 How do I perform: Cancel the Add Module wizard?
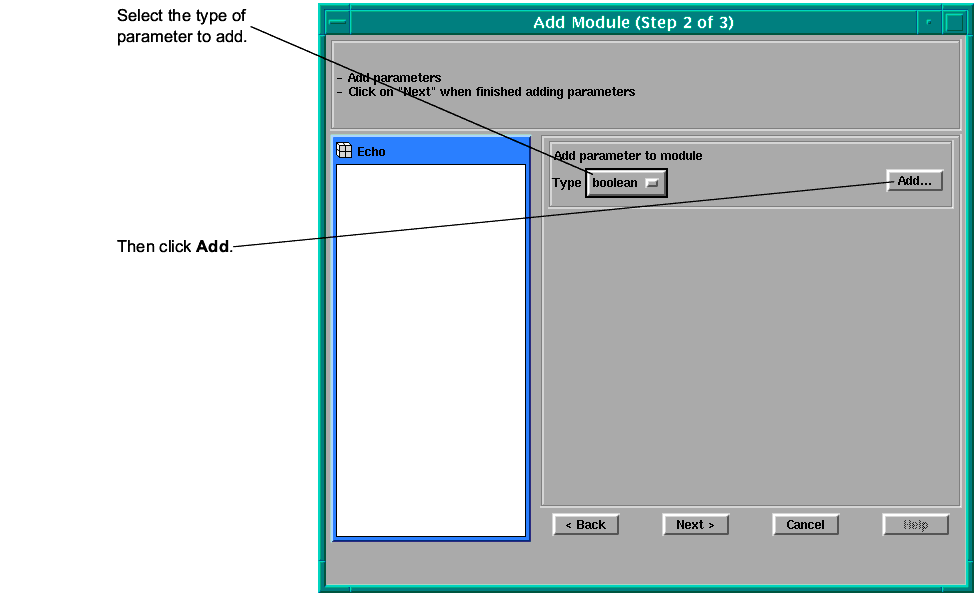tap(805, 525)
